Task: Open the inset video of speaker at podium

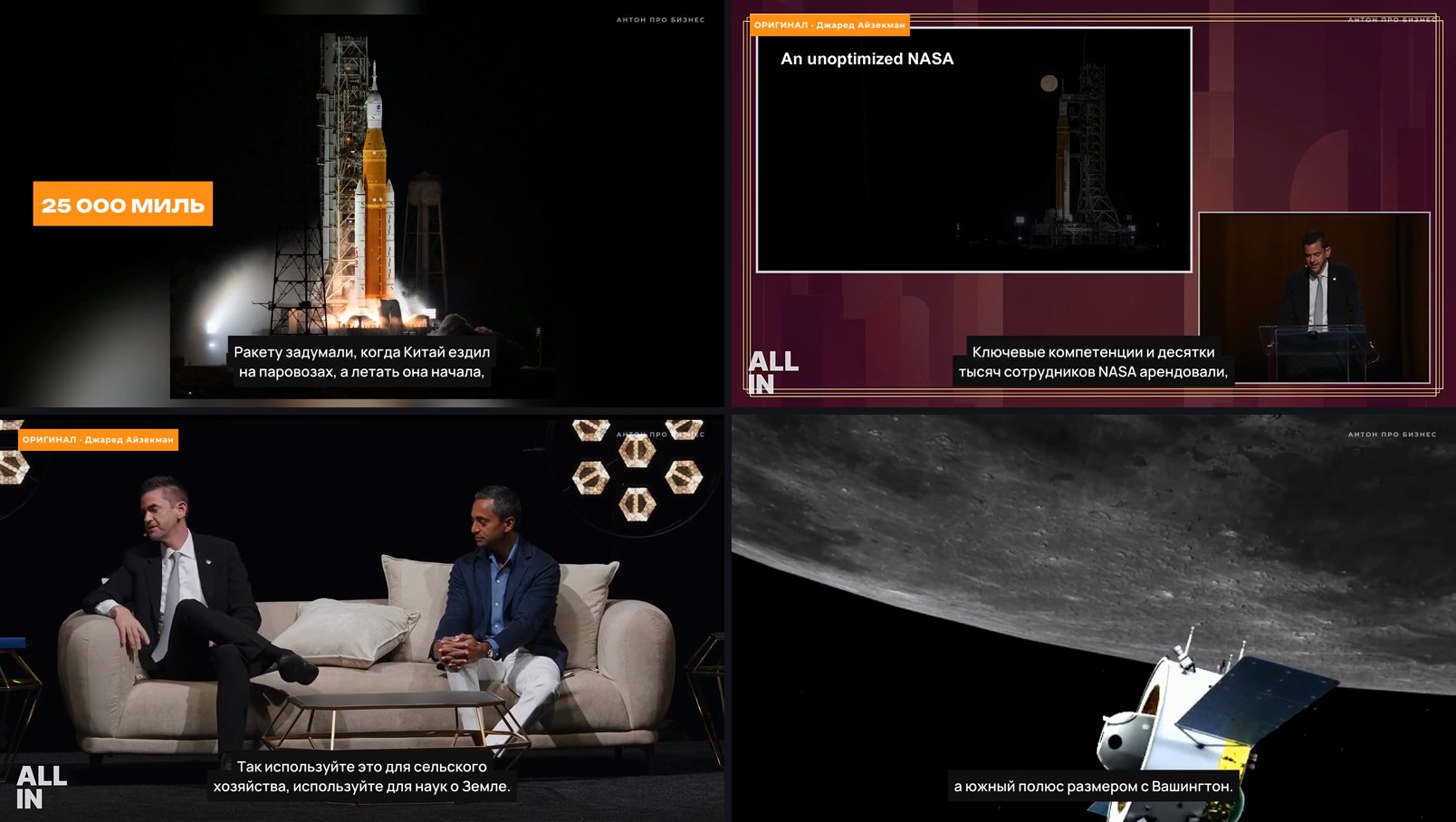Action: point(1314,297)
